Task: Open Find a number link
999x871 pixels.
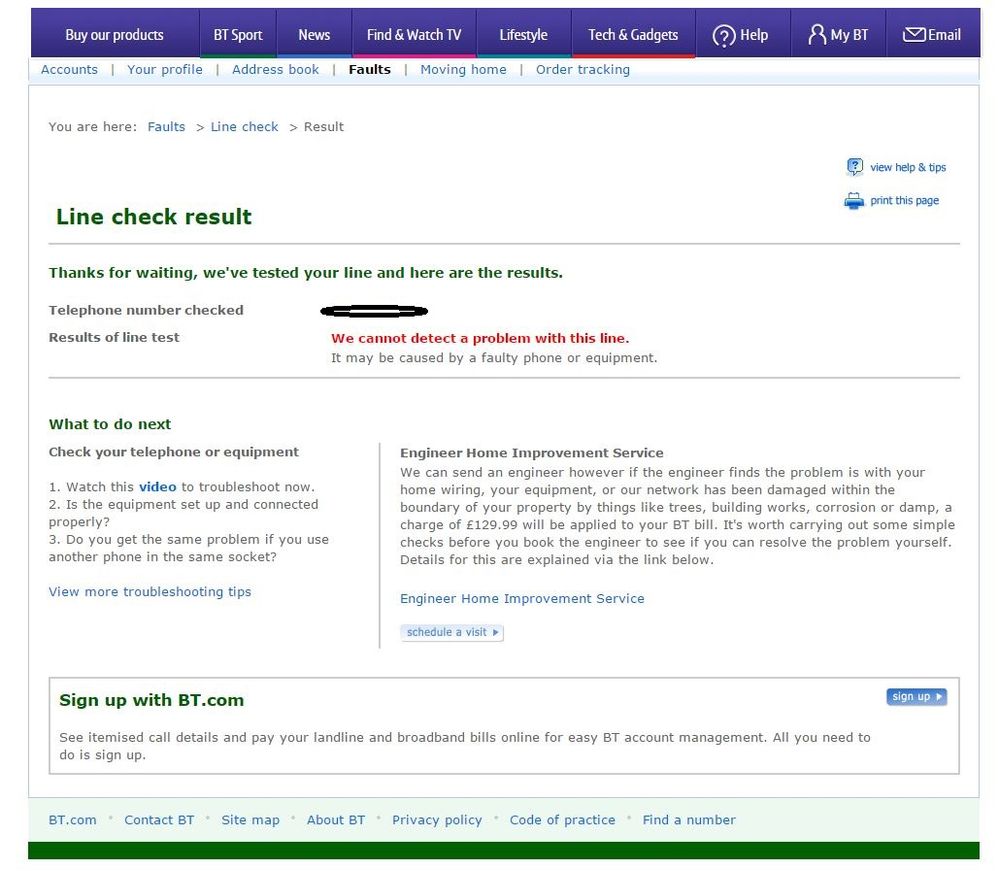Action: pyautogui.click(x=689, y=820)
